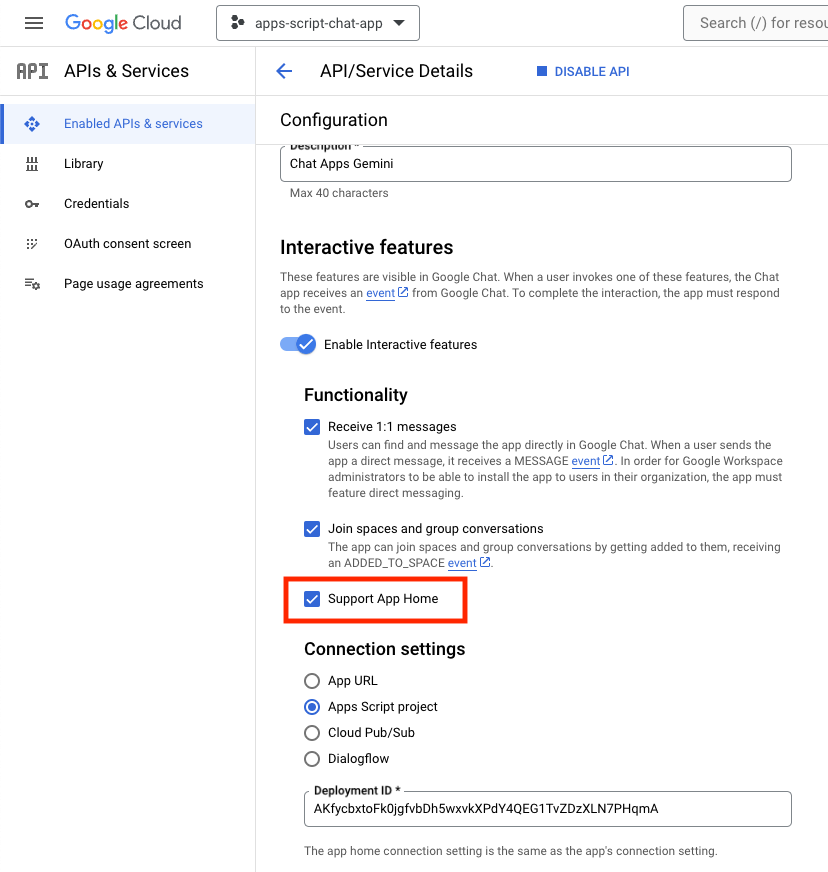Click the DISABLE API button
828x872 pixels.
click(x=584, y=71)
